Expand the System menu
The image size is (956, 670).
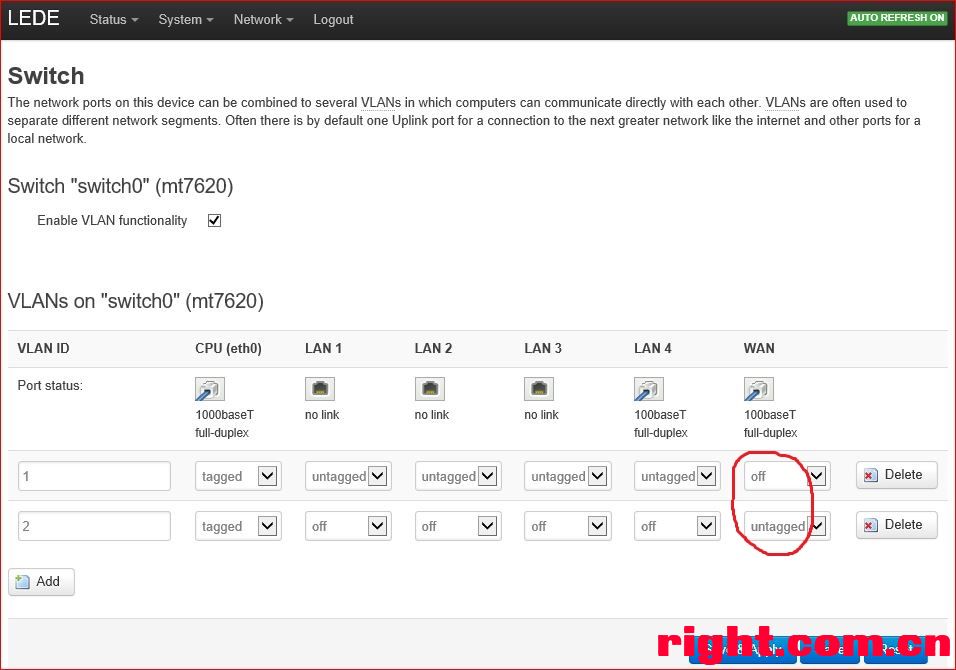(185, 19)
